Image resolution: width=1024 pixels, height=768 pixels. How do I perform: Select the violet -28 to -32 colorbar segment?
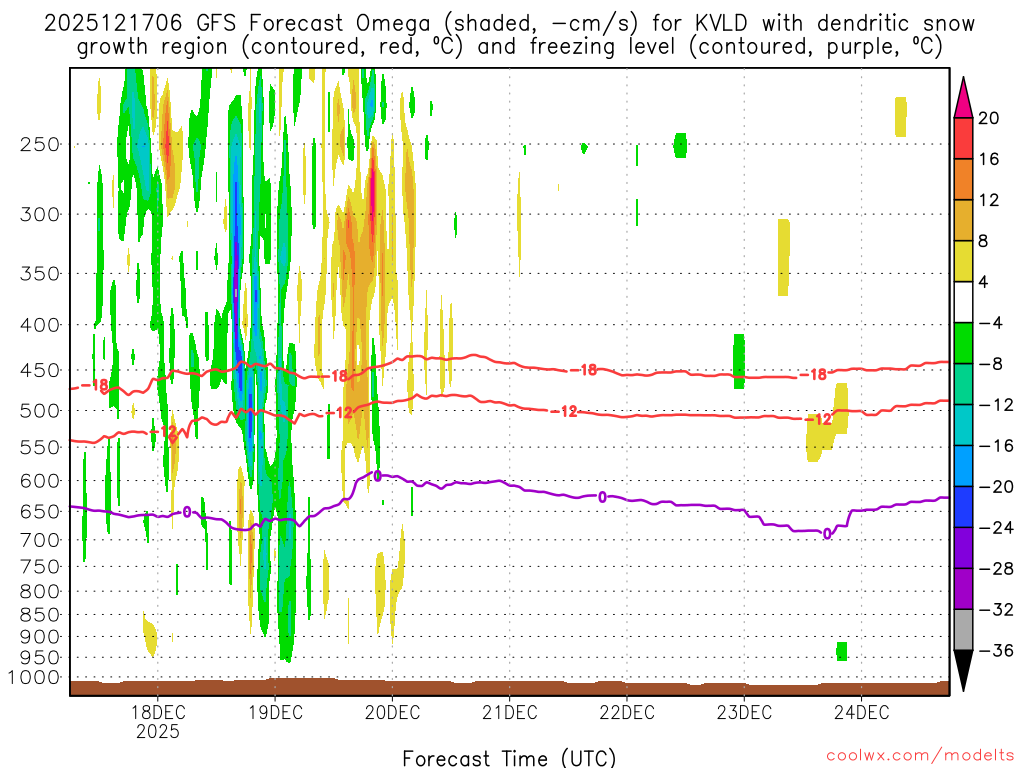pyautogui.click(x=963, y=588)
